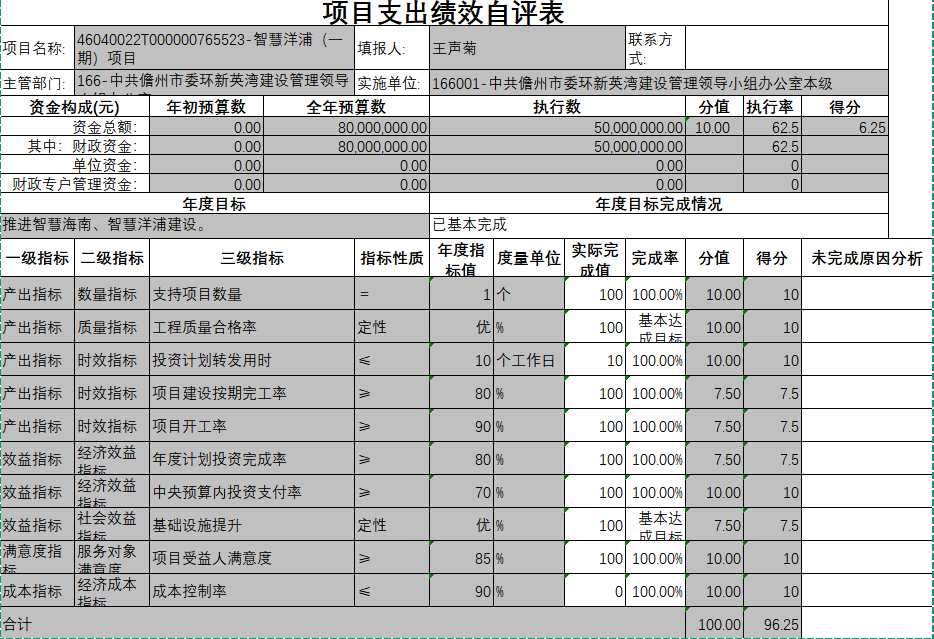
Task: Click the 成本控制率 actual value cell showing 0
Action: (x=594, y=591)
